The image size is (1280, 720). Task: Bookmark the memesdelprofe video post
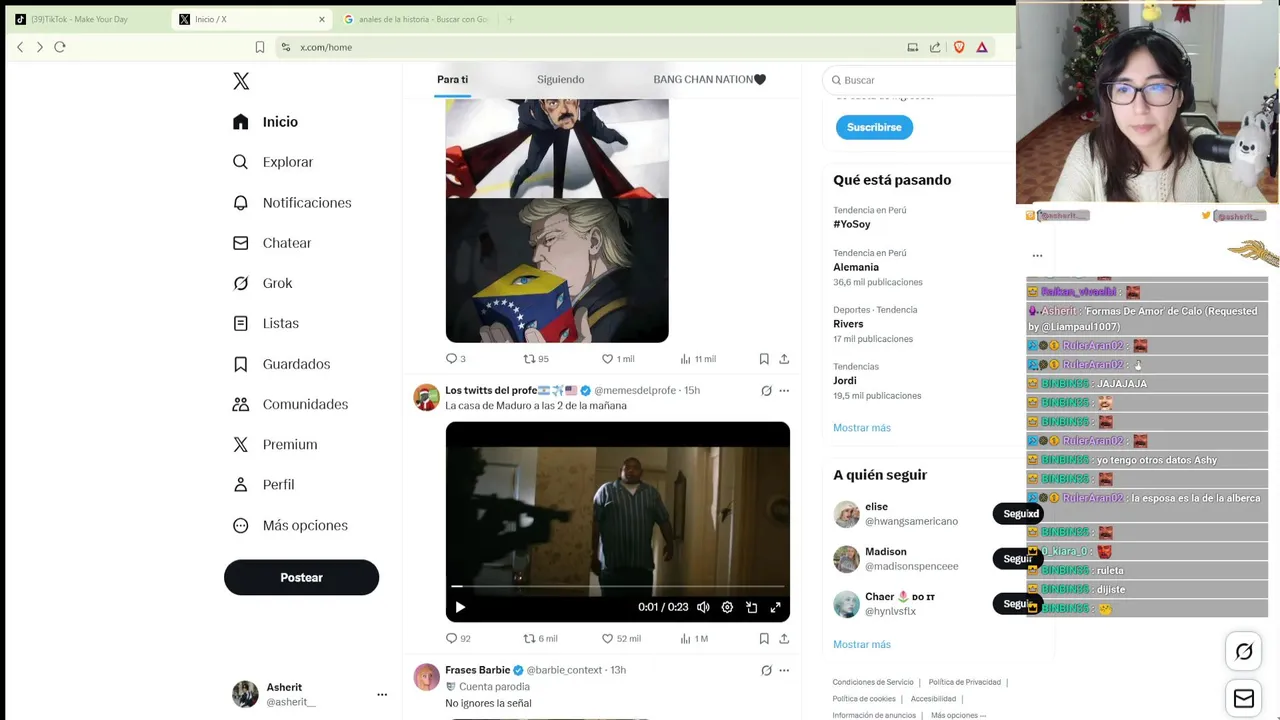(764, 638)
